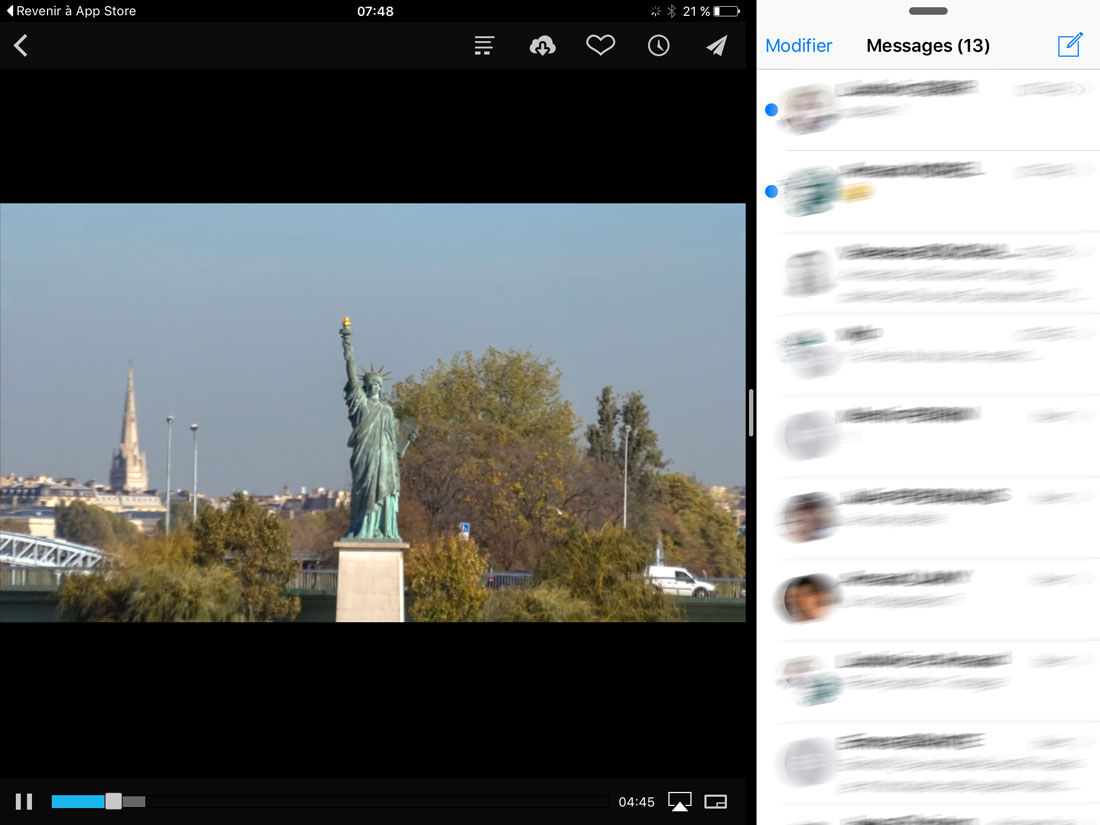
Task: Click the video progress slider handle
Action: 113,801
